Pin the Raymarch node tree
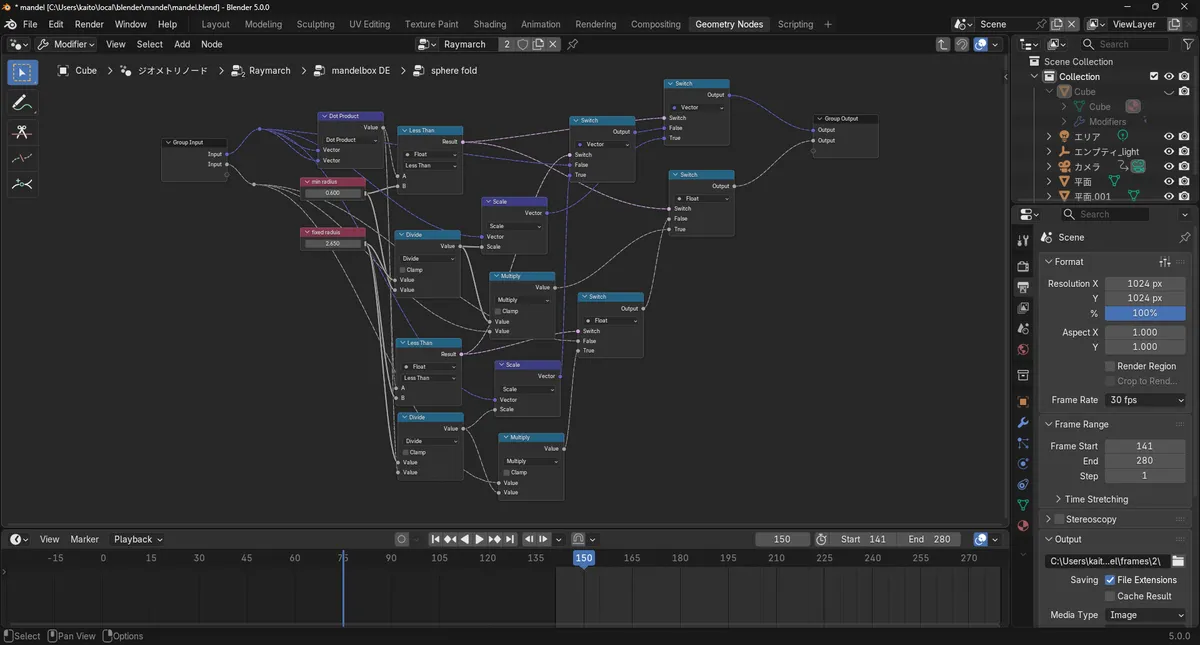The height and width of the screenshot is (645, 1200). (x=572, y=44)
